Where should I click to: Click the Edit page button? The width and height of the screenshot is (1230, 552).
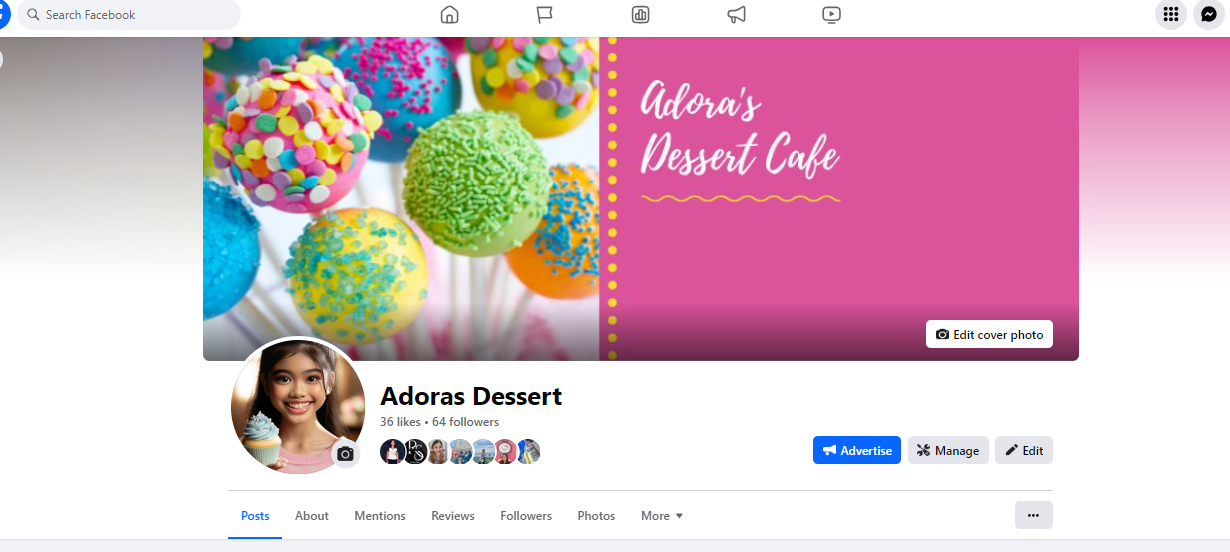(1024, 450)
